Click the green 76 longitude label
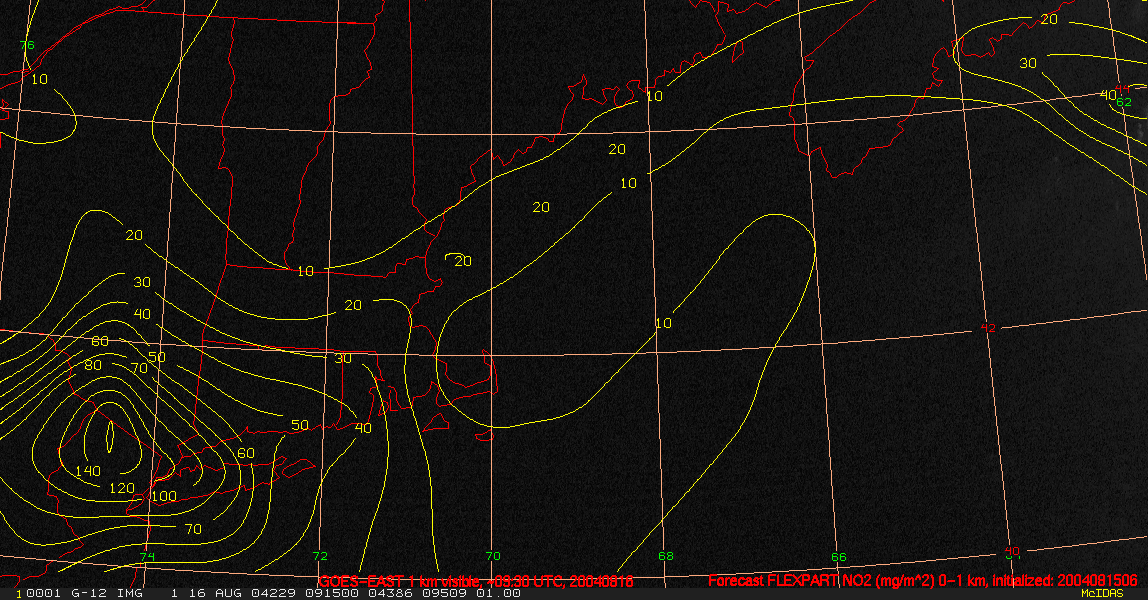The width and height of the screenshot is (1148, 600). click(x=27, y=45)
